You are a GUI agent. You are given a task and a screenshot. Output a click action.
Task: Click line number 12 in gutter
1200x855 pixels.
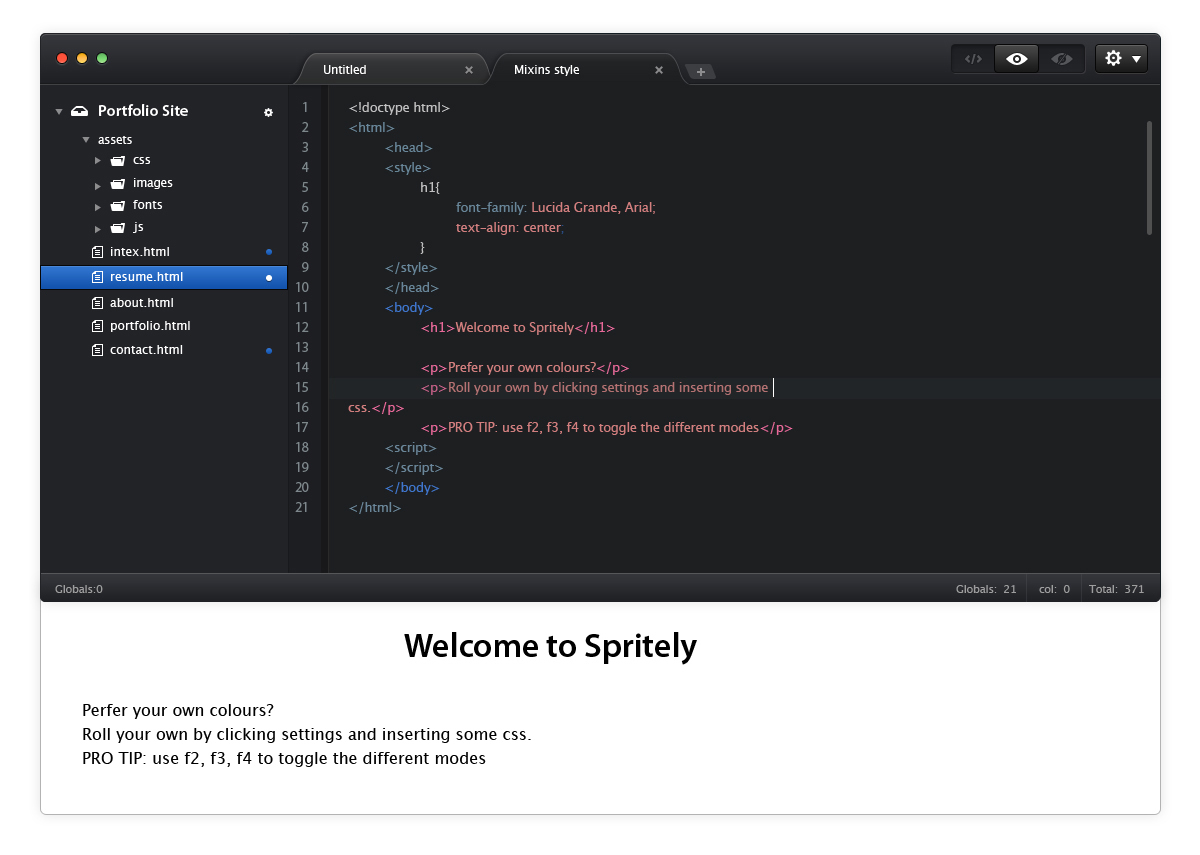pyautogui.click(x=302, y=327)
